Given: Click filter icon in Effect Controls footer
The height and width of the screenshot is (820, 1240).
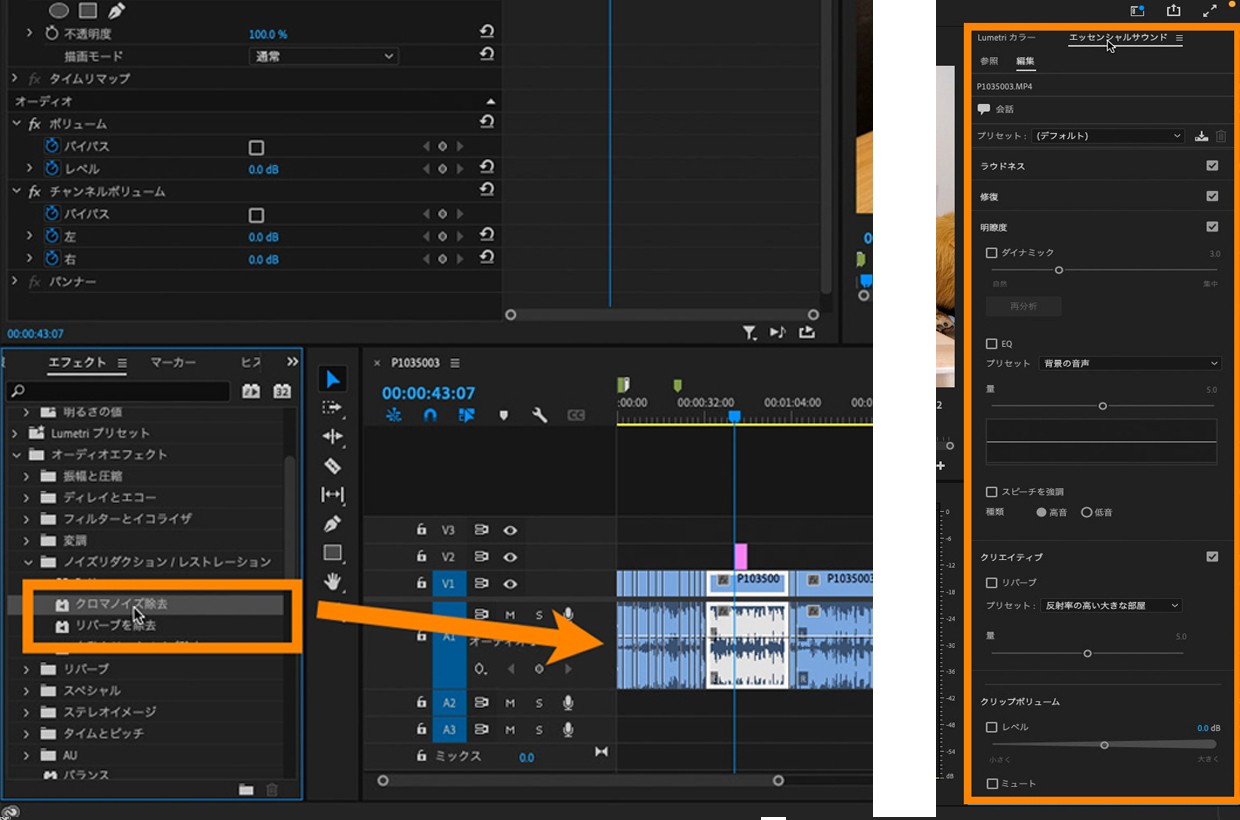Looking at the screenshot, I should point(749,333).
